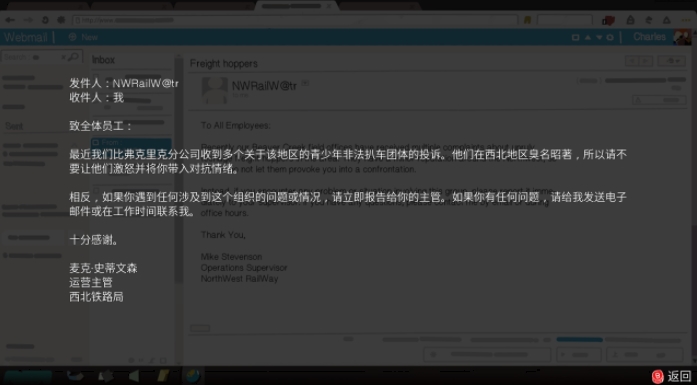Expand the down-triangle in Webmail header
The image size is (697, 385).
(x=599, y=37)
